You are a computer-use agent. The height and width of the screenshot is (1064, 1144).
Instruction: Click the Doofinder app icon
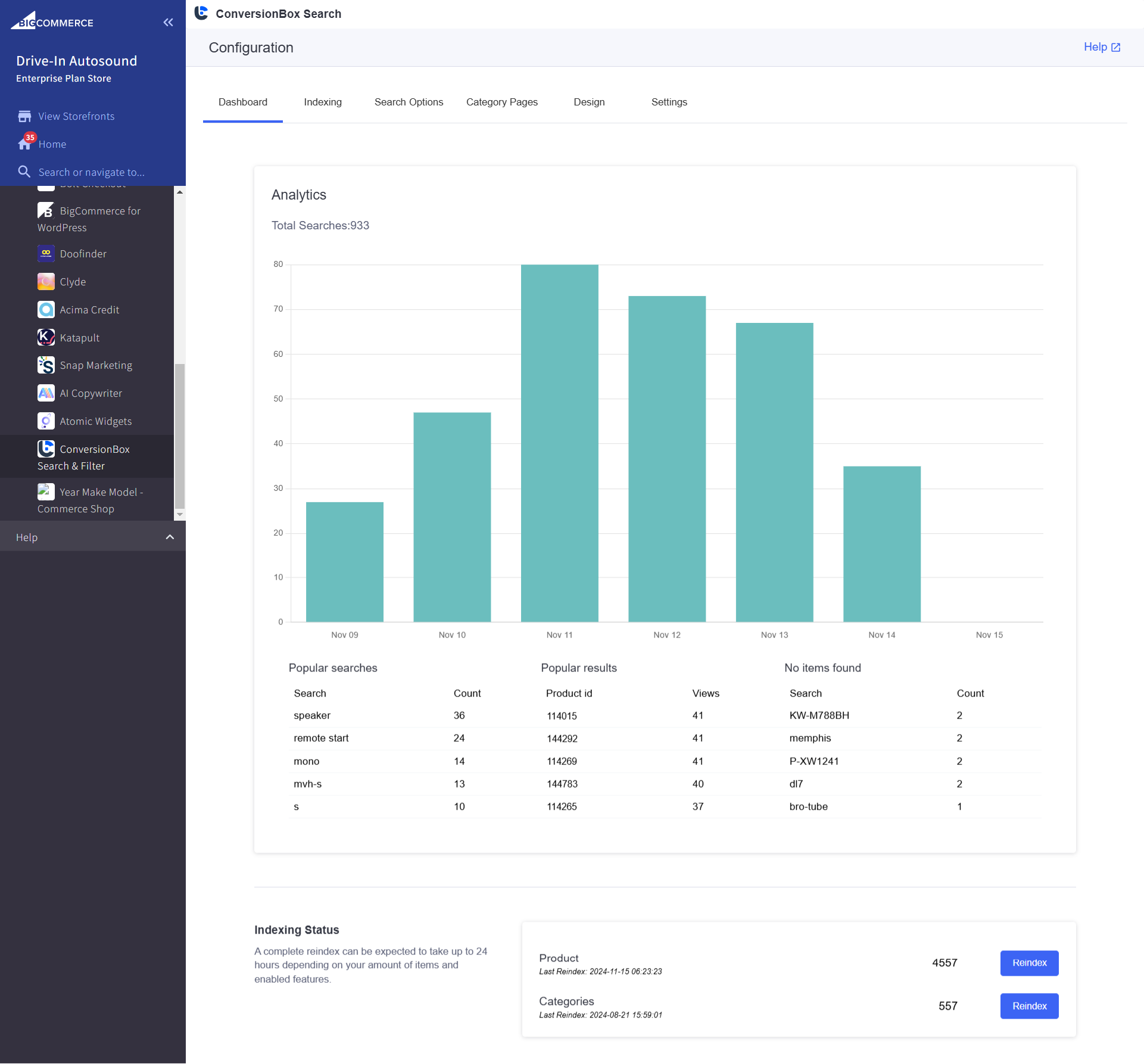(46, 254)
